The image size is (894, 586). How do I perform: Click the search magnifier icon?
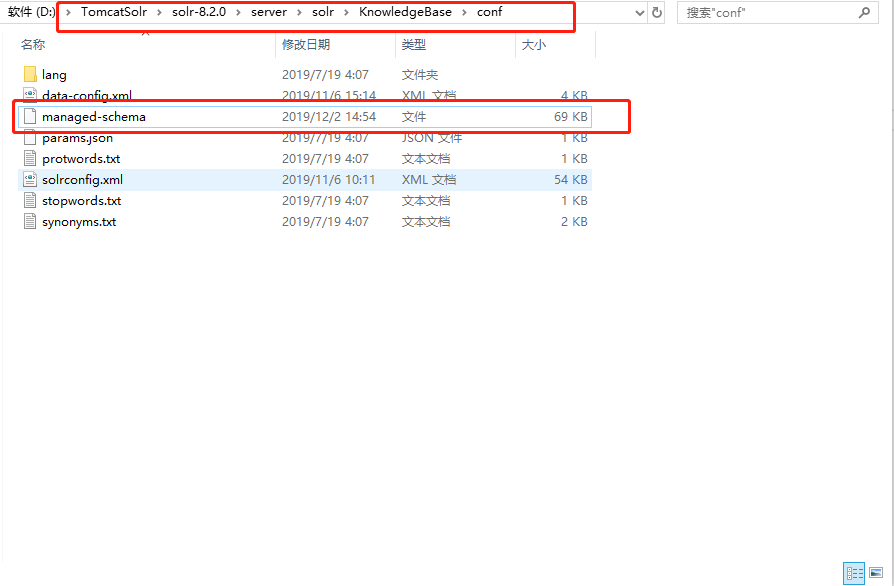(x=864, y=13)
